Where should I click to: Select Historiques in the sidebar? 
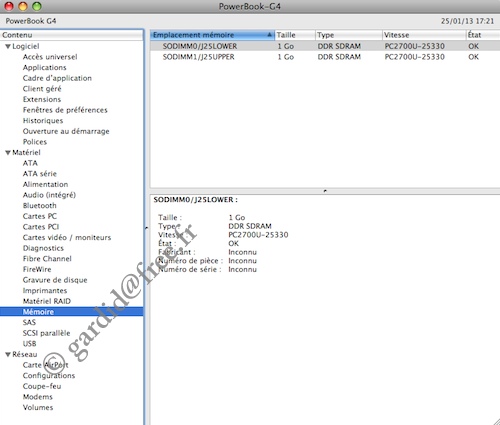pos(43,121)
